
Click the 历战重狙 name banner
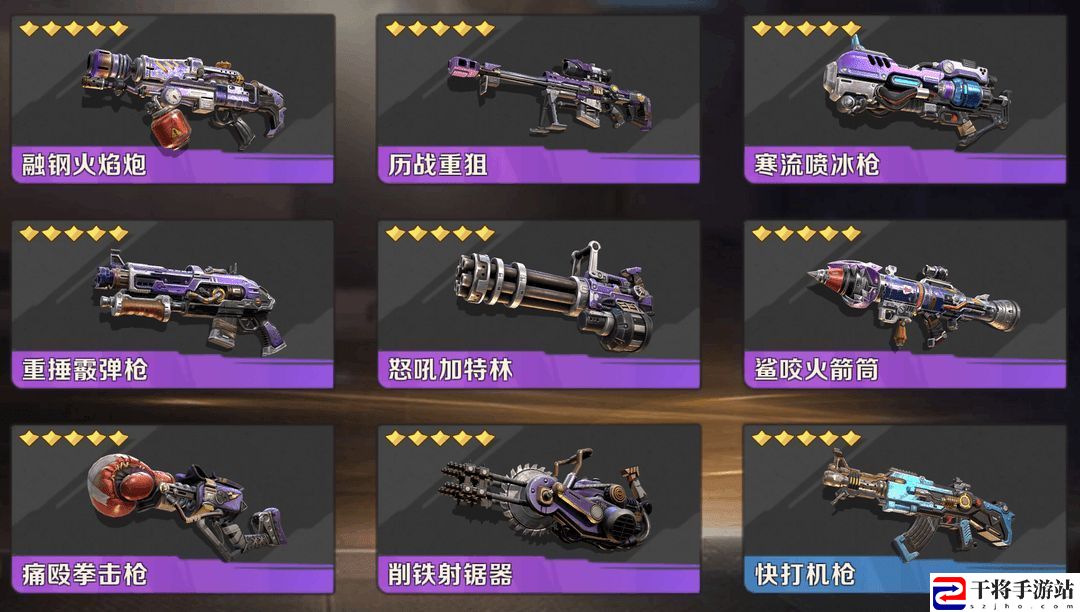[539, 165]
